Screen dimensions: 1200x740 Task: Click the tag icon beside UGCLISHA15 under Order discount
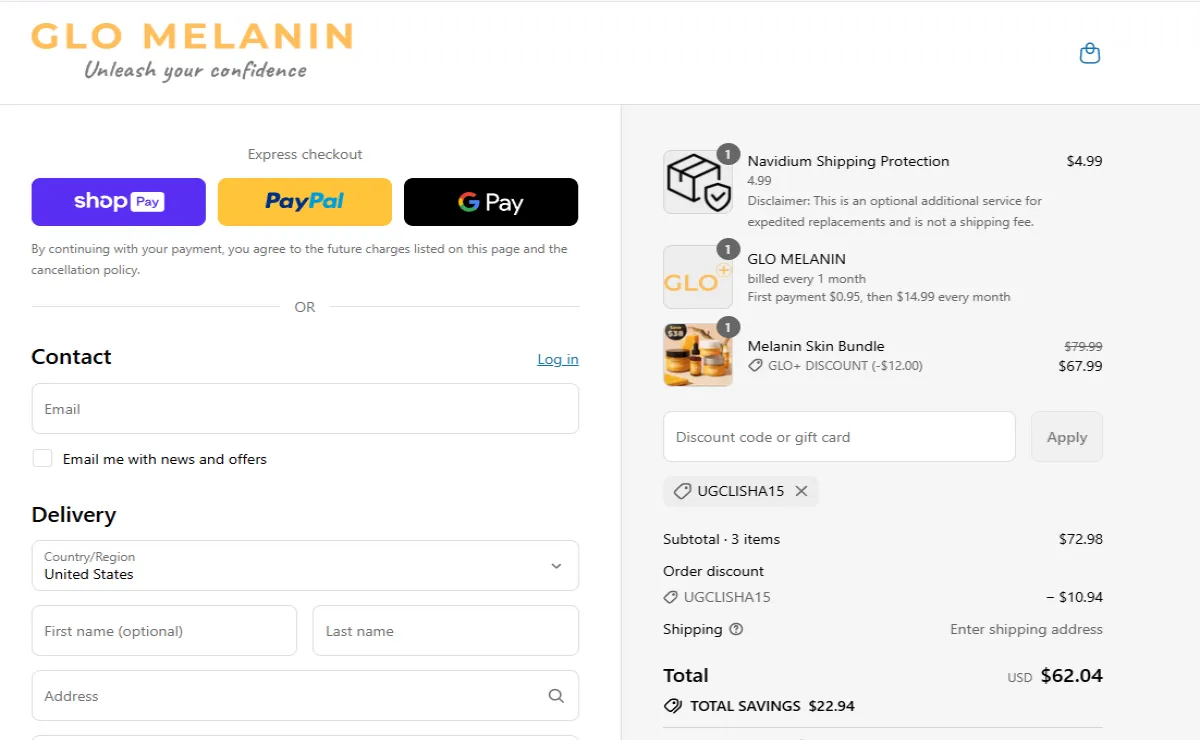coord(670,597)
